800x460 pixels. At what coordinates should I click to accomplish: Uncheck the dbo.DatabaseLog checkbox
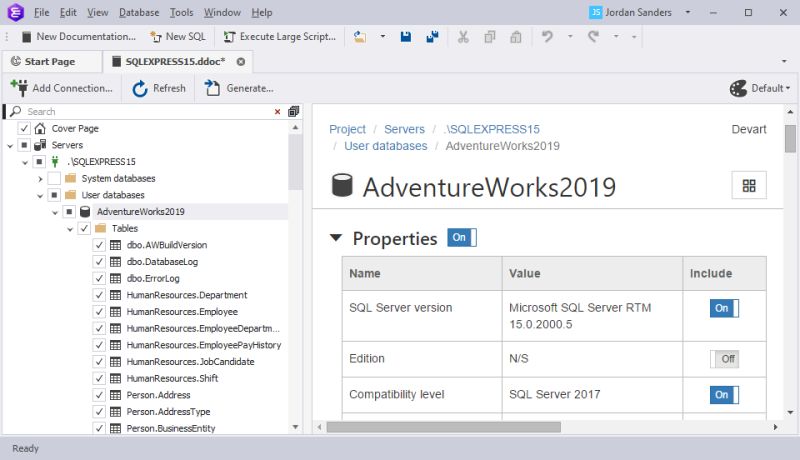(x=99, y=262)
